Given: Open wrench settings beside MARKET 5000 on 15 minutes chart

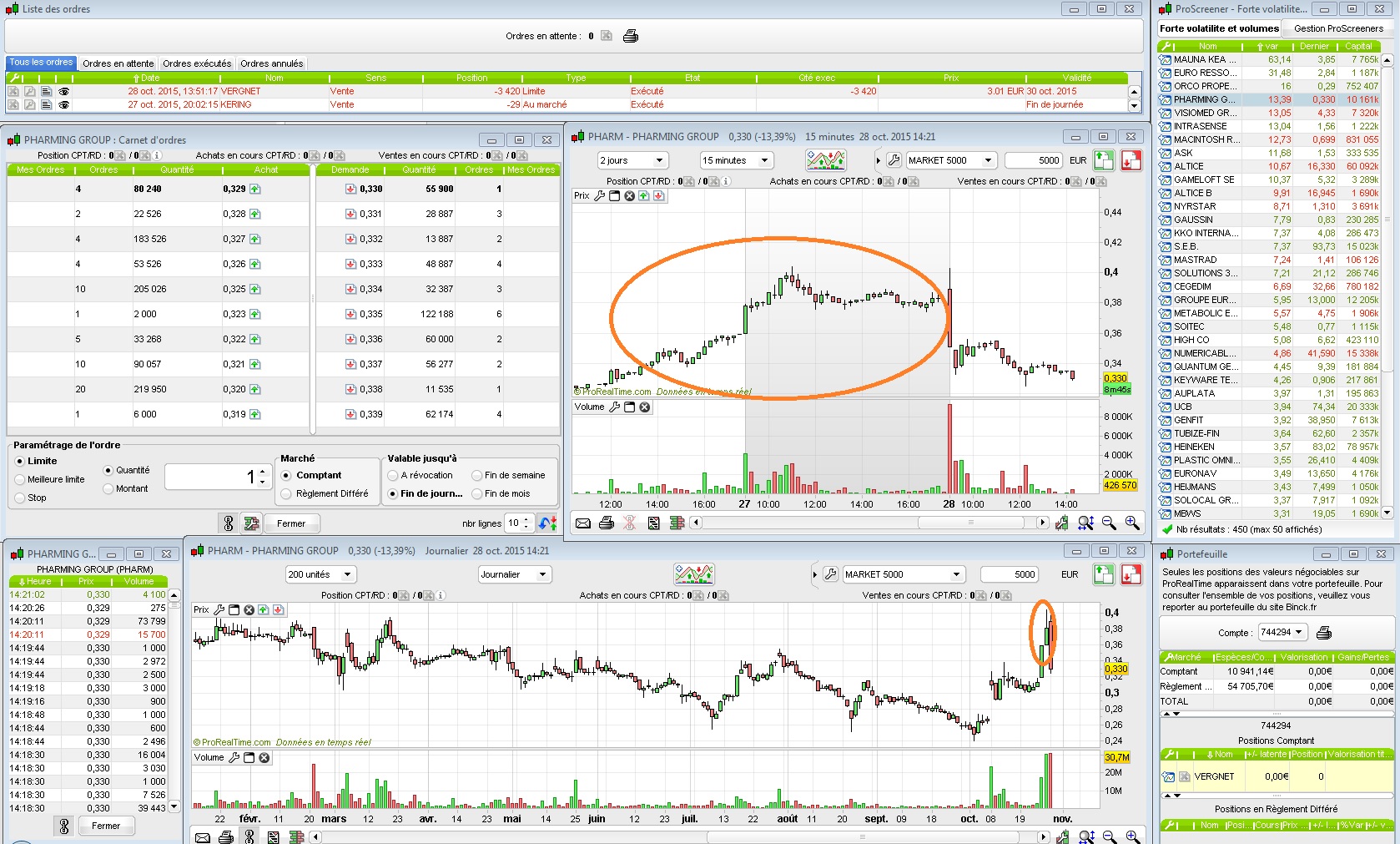Looking at the screenshot, I should 894,160.
